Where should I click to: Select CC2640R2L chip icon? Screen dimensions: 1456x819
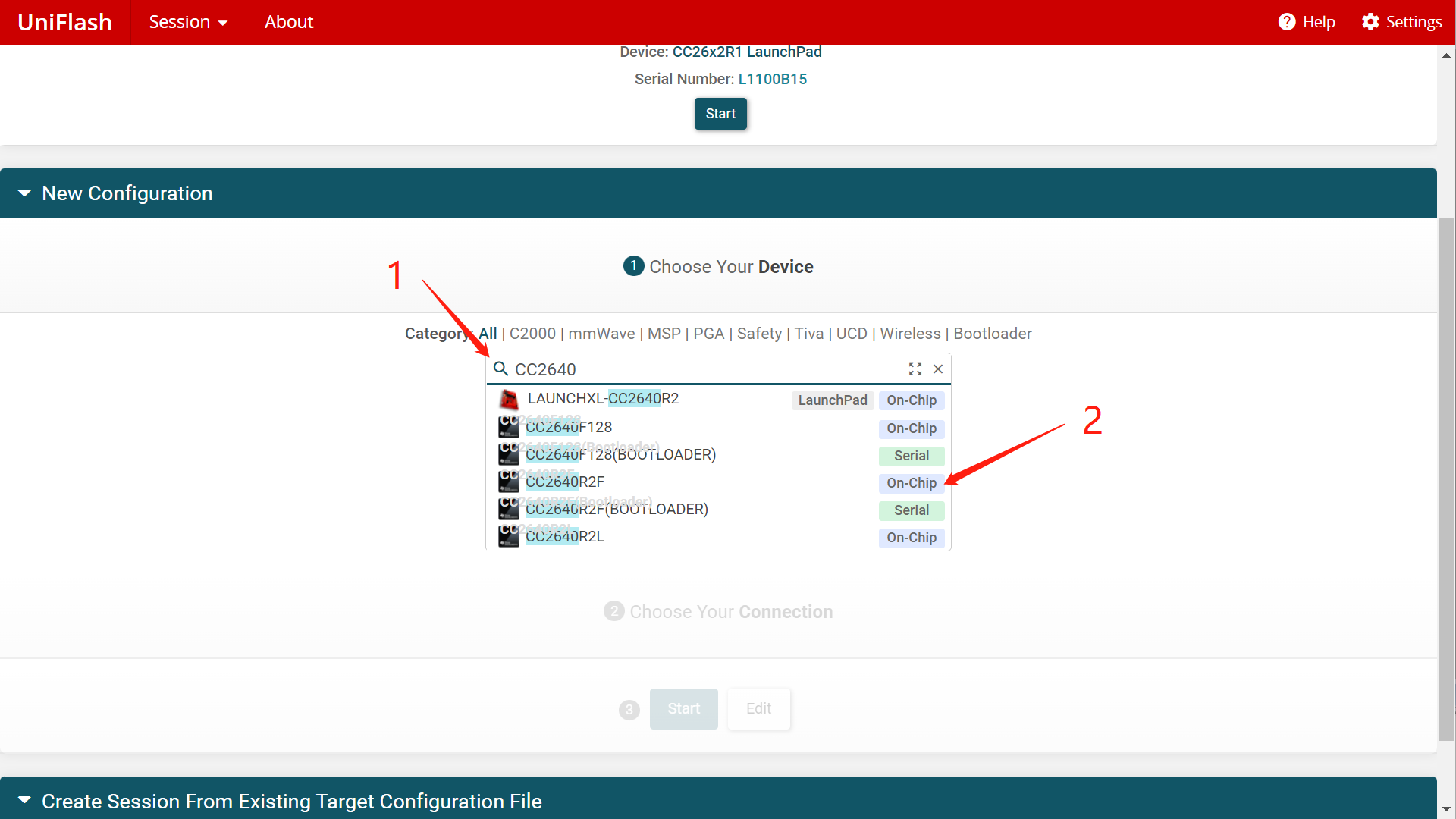coord(508,536)
